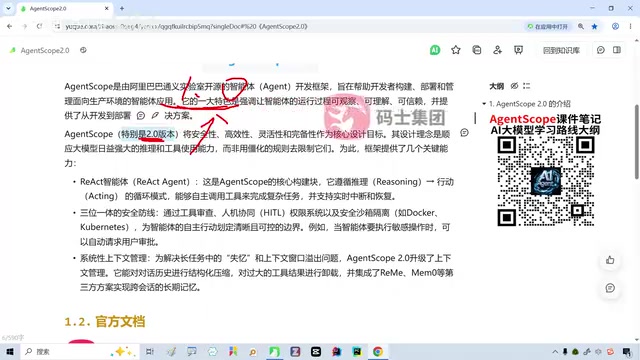Image resolution: width=640 pixels, height=360 pixels.
Task: Open the Chrome icon on taskbar
Action: 378,351
